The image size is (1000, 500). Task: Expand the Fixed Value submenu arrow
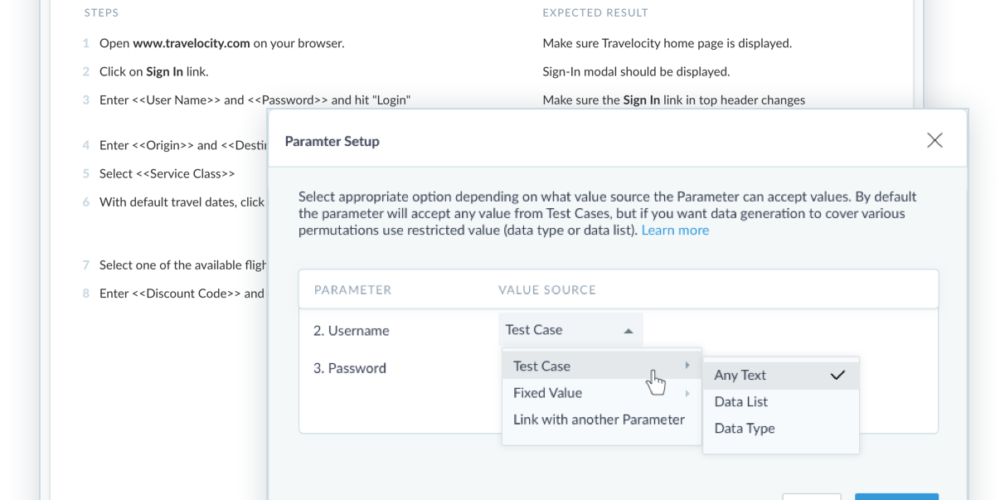(x=687, y=393)
